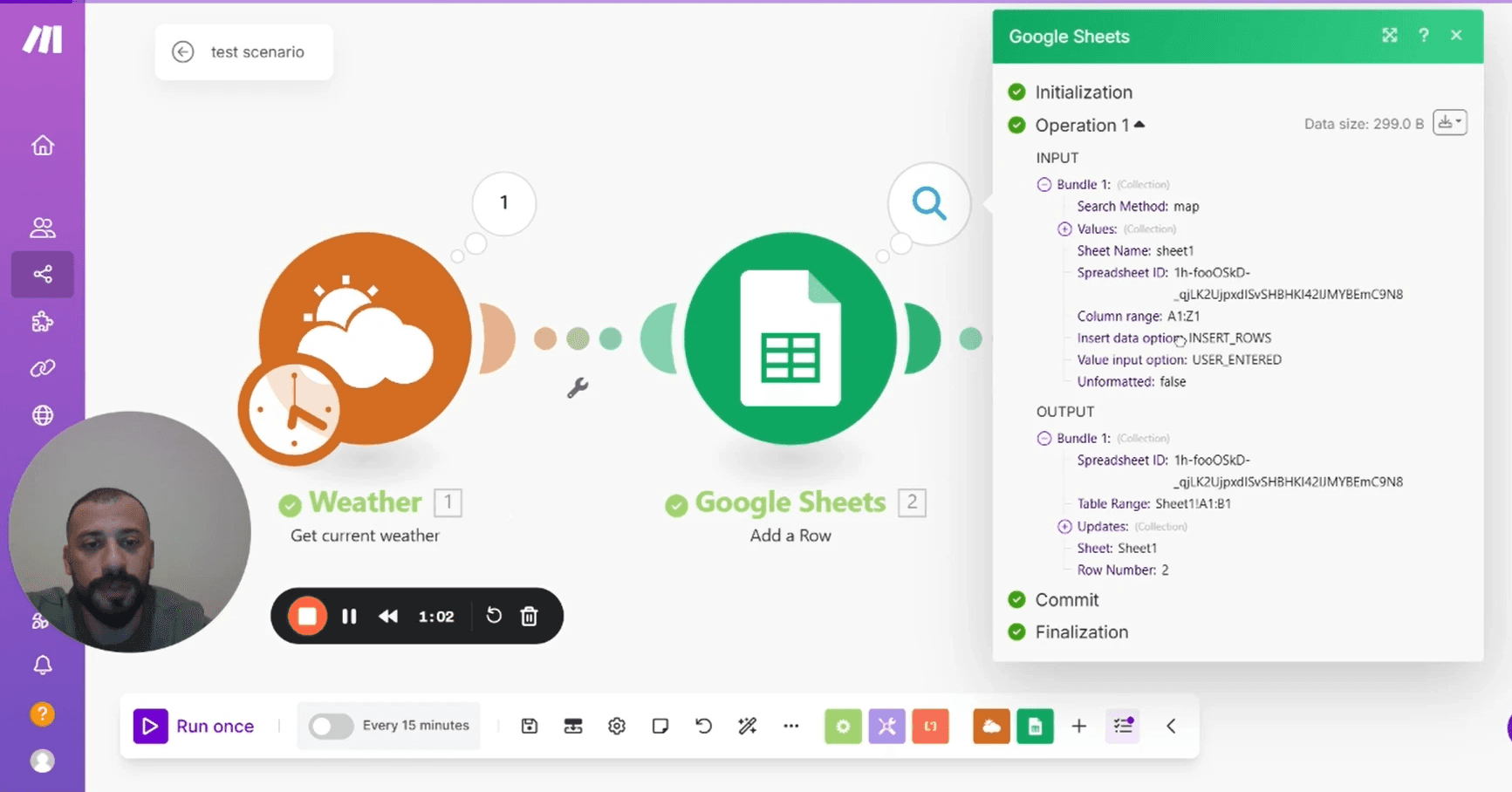Collapse the OUTPUT Bundle 1 collection
Viewport: 1512px width, 792px height.
(x=1044, y=438)
